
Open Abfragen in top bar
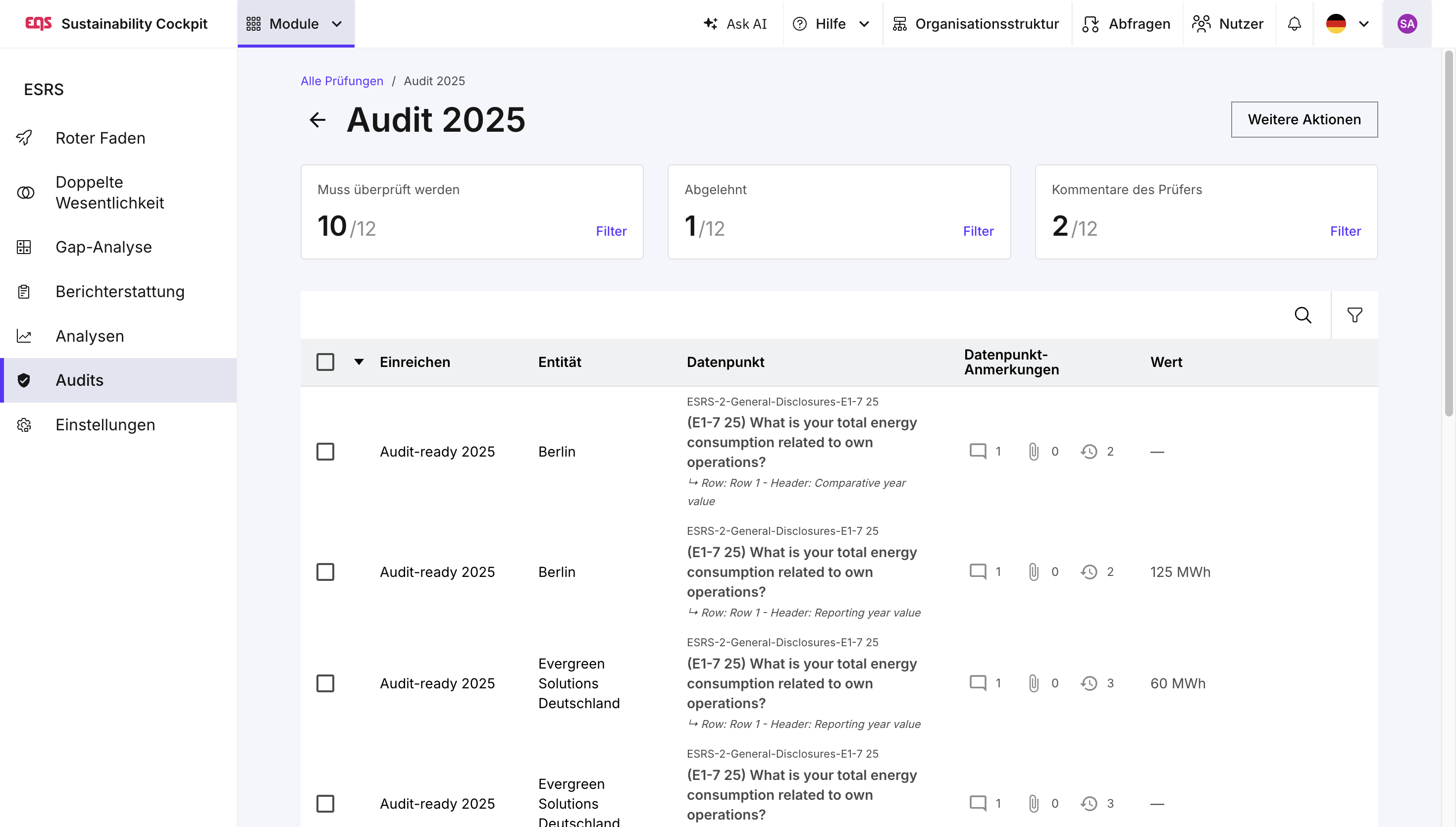pos(1126,24)
